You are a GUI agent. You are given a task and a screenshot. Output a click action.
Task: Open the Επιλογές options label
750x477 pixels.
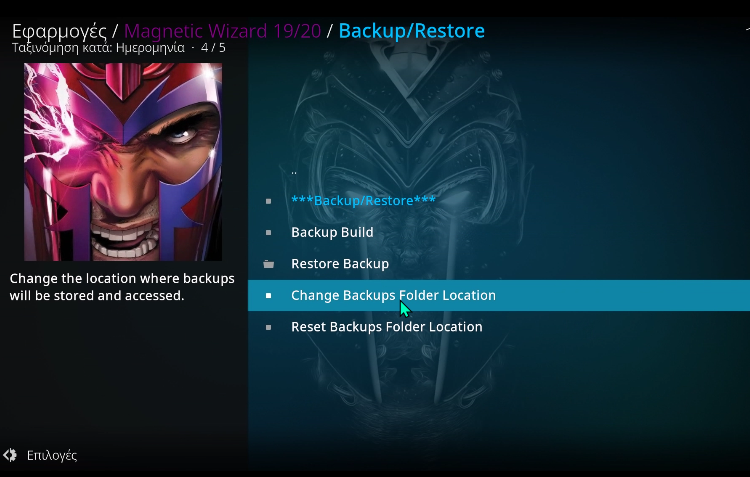click(52, 455)
